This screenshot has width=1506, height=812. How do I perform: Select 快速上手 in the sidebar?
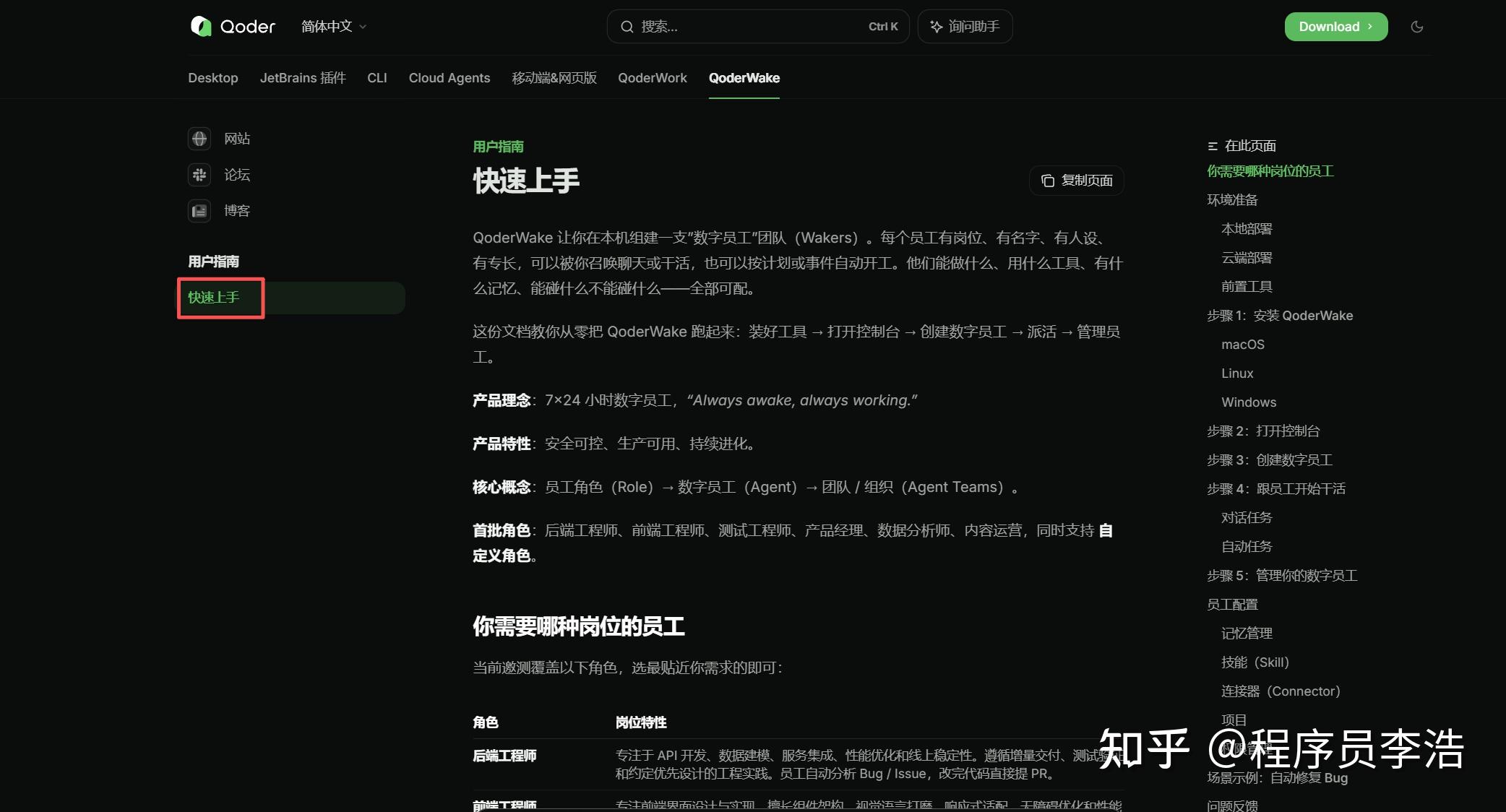(292, 298)
